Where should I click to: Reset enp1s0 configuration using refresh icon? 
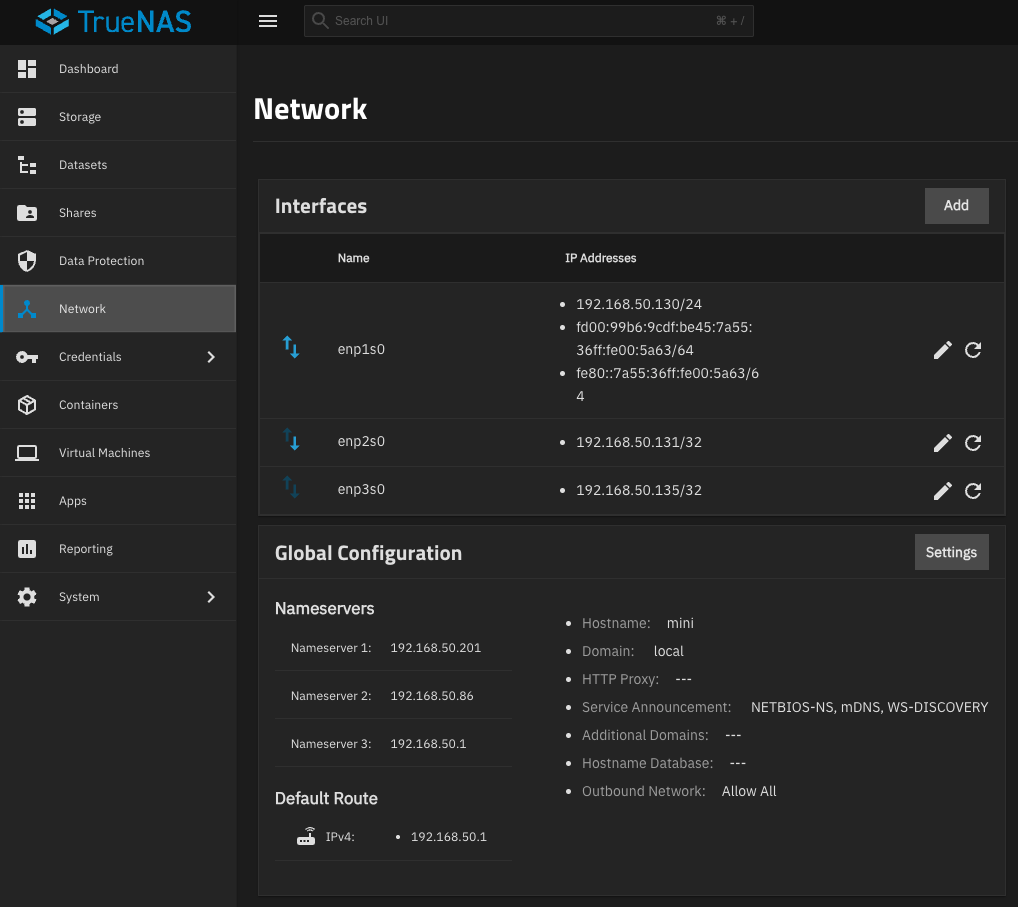(973, 350)
